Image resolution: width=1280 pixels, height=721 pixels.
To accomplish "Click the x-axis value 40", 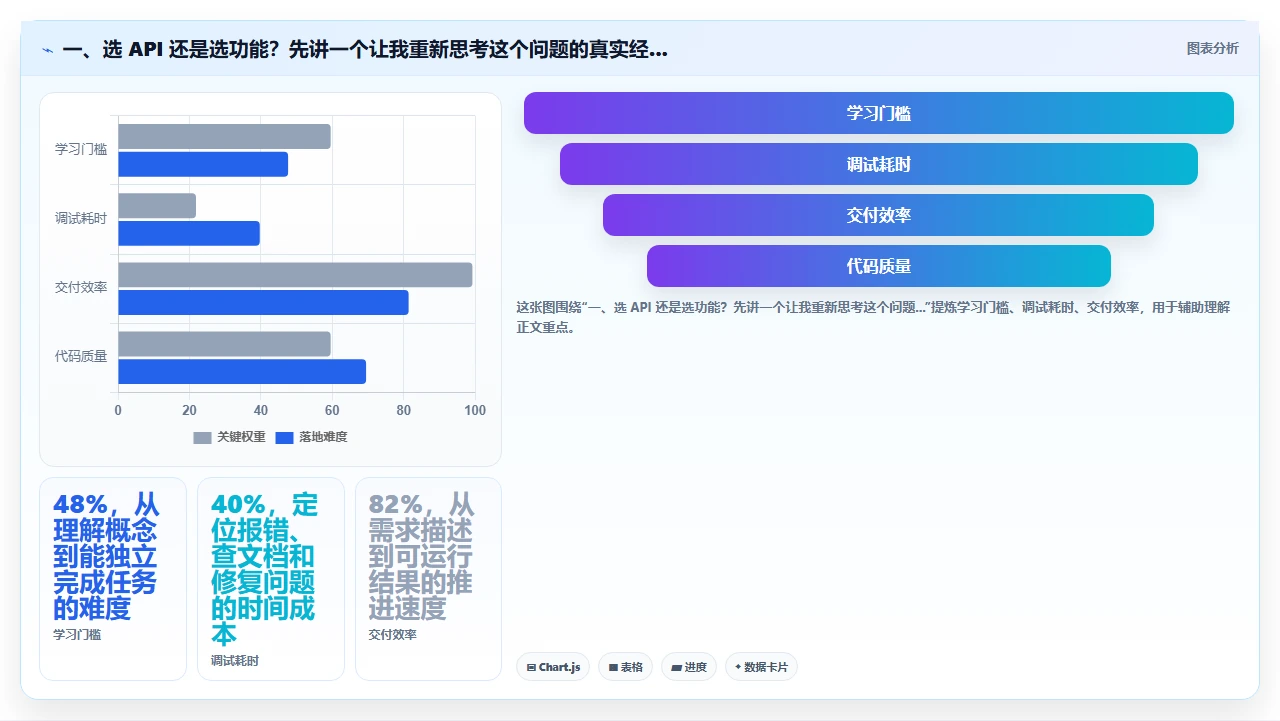I will [261, 410].
